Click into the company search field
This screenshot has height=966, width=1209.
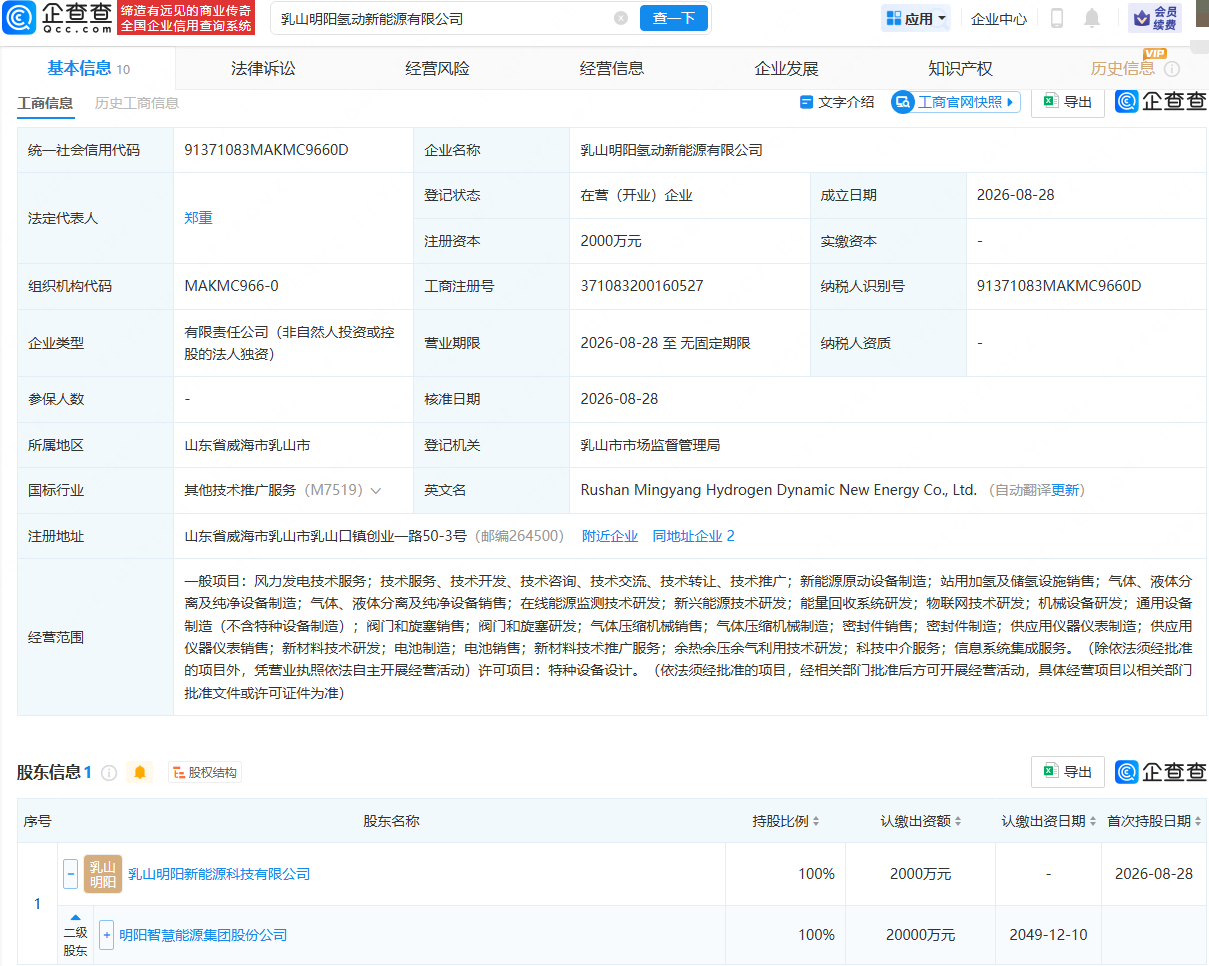pyautogui.click(x=443, y=18)
